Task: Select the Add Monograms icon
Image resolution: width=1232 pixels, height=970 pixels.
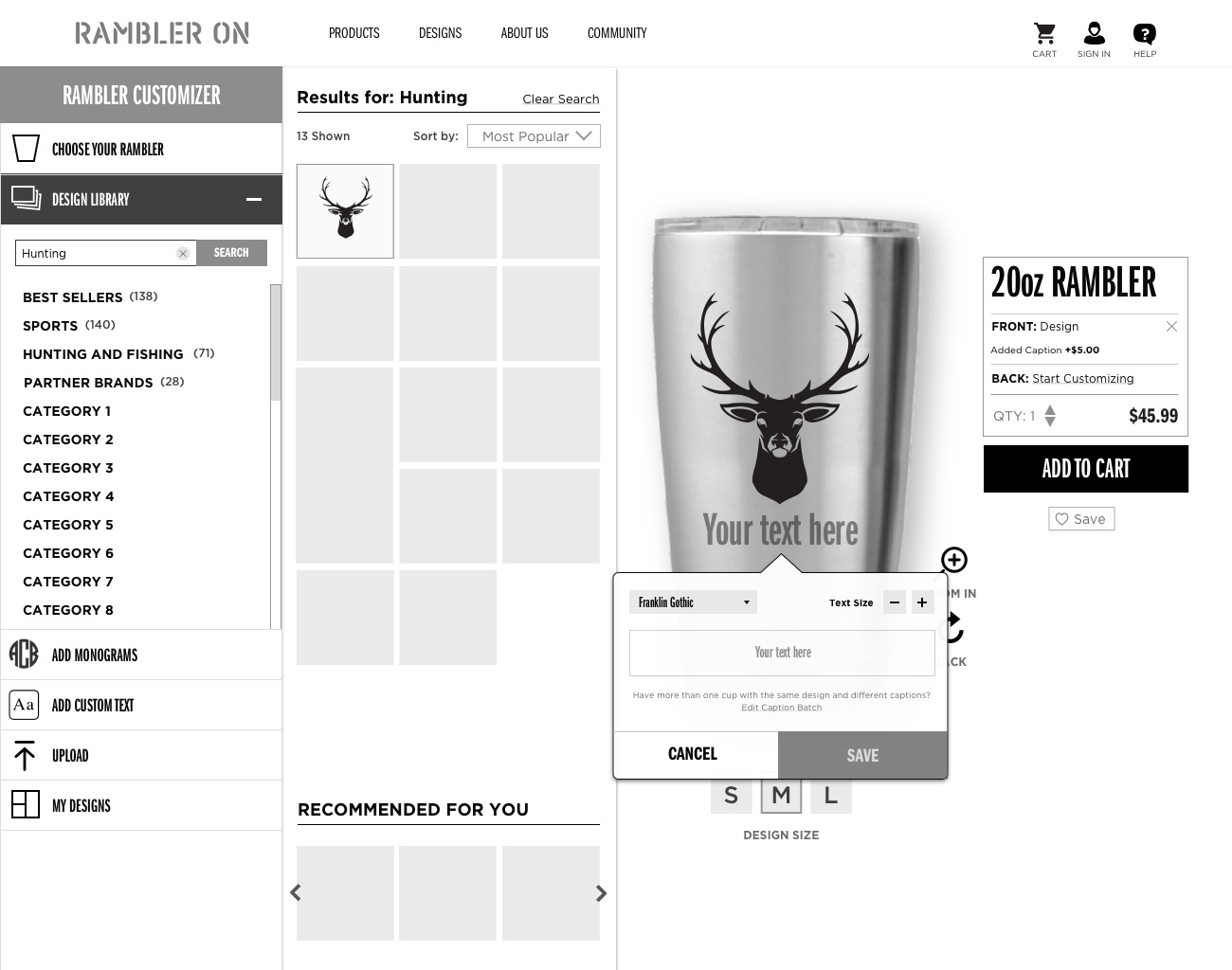Action: [x=24, y=655]
